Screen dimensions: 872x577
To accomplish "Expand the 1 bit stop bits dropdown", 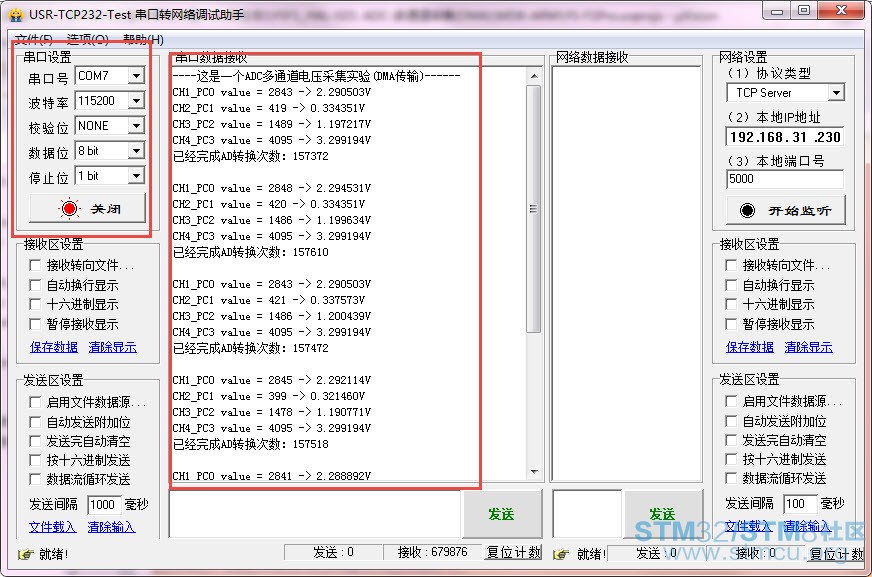I will (x=136, y=176).
